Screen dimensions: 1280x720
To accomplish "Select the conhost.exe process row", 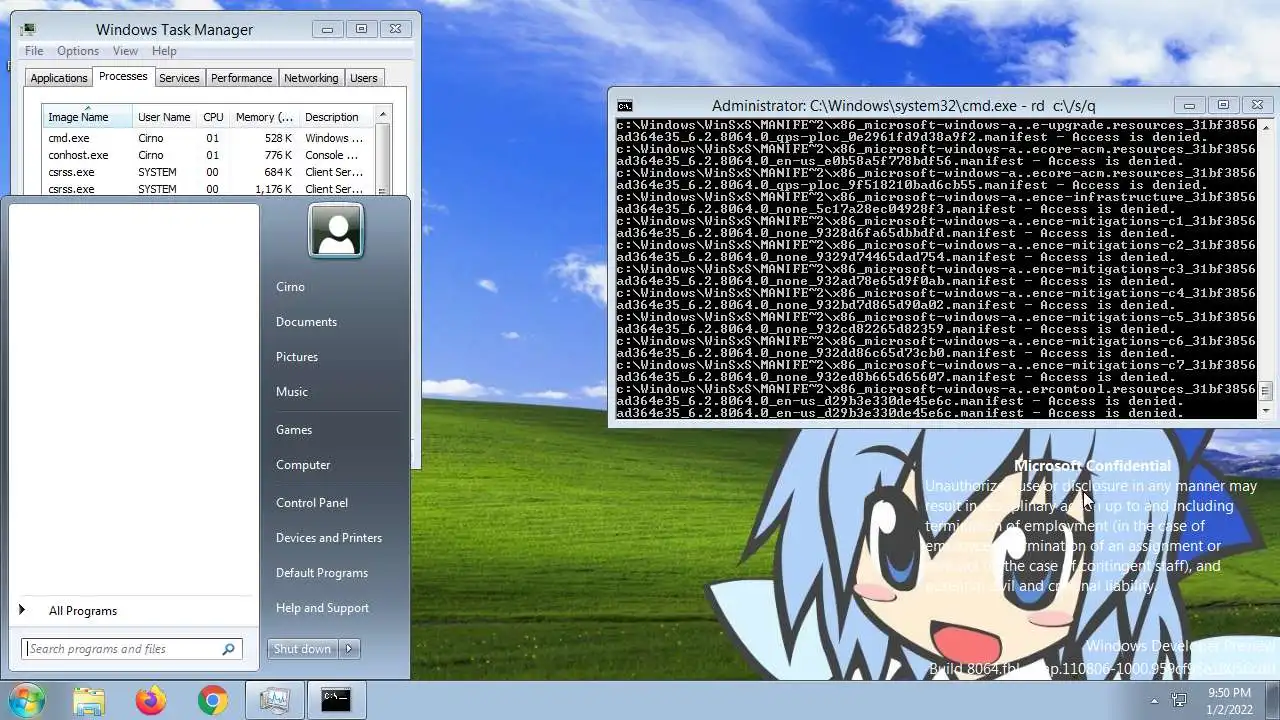I will [208, 155].
